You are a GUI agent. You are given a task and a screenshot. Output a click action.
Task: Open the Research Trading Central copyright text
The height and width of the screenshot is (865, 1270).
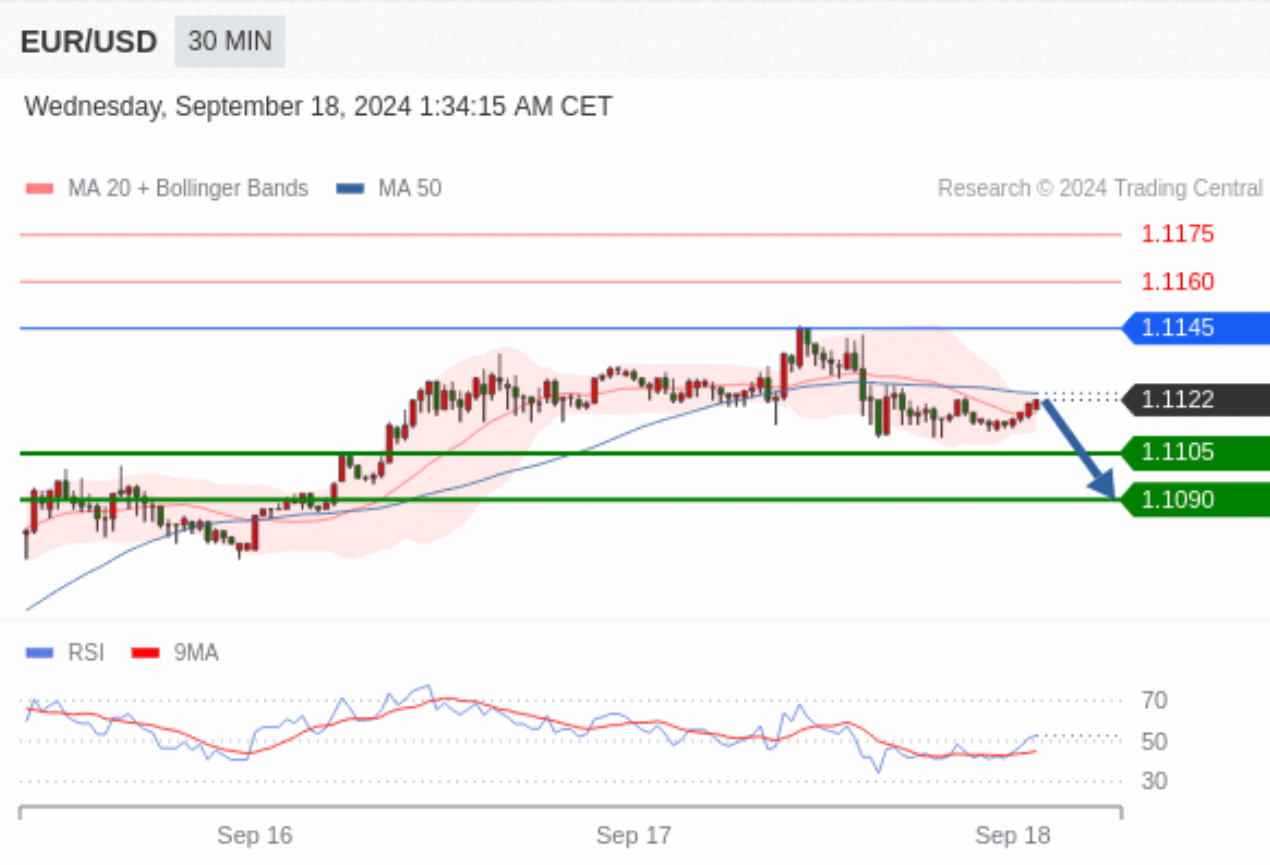pos(1100,188)
